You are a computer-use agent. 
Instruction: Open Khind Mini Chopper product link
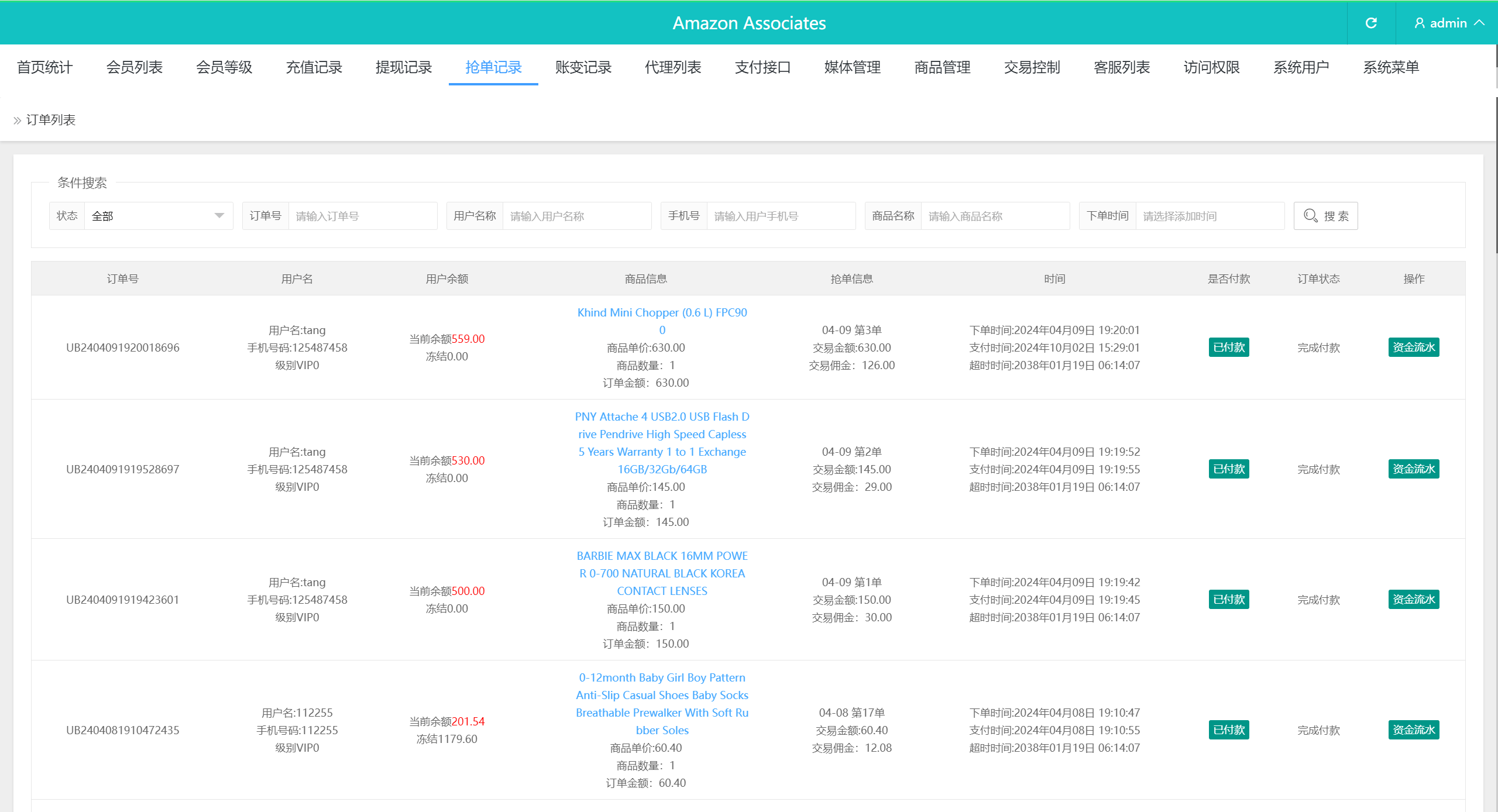662,321
